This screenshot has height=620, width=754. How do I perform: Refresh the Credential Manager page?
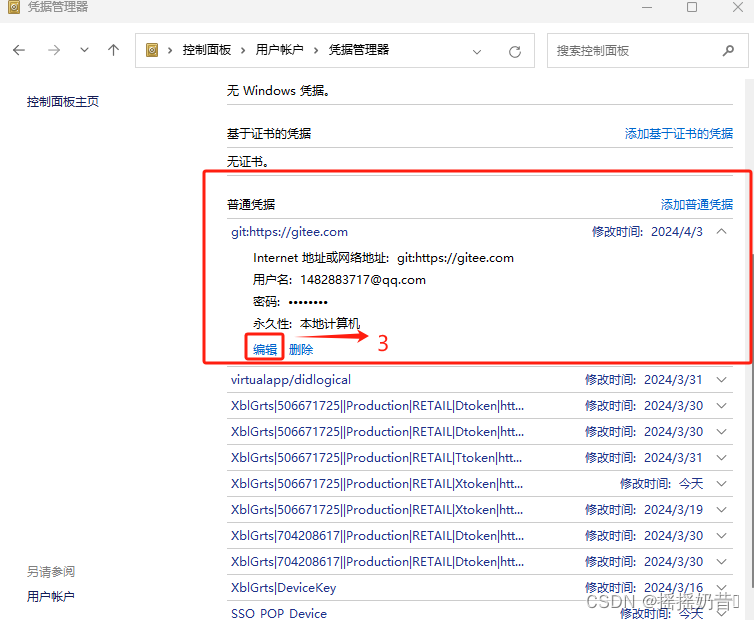pos(515,51)
